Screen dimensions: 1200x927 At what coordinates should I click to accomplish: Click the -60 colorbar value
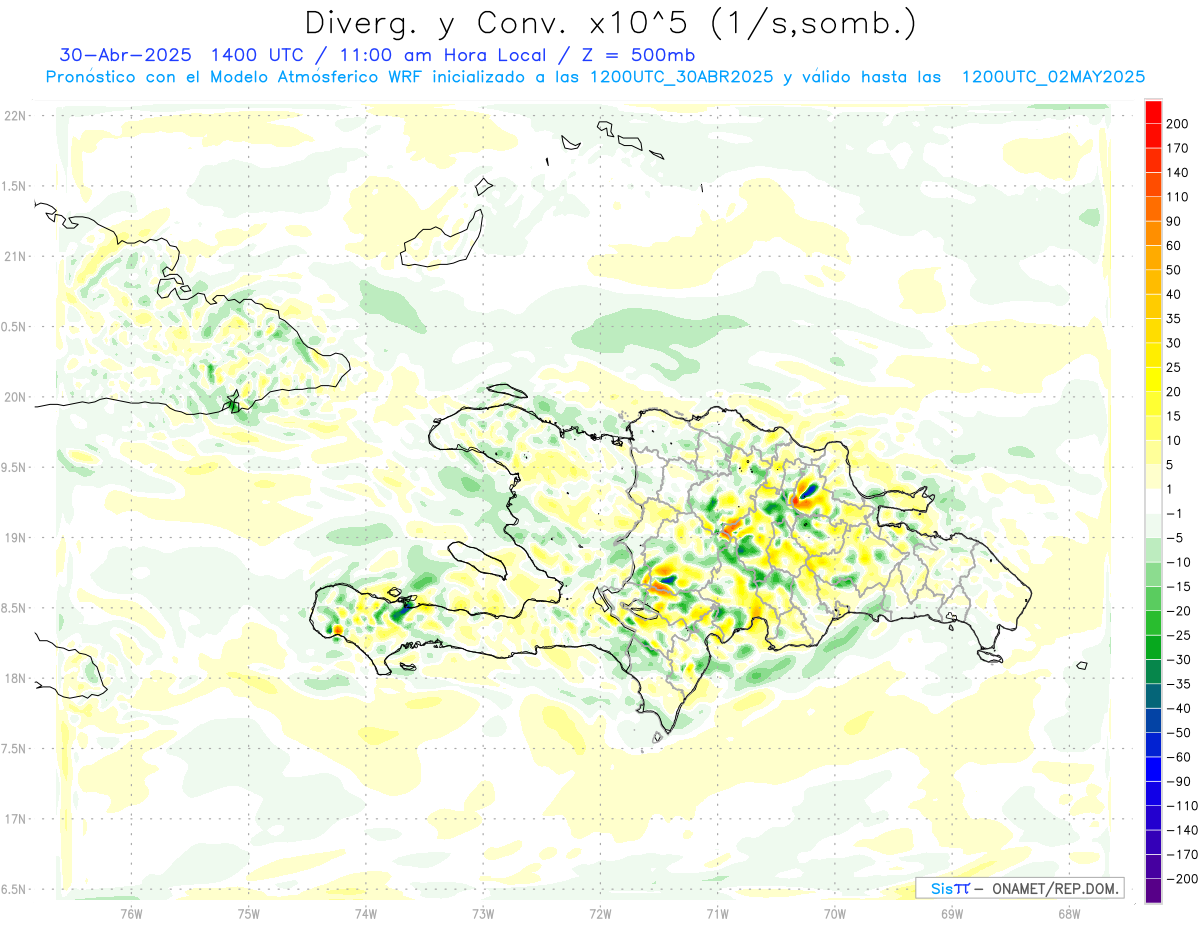coord(1177,757)
